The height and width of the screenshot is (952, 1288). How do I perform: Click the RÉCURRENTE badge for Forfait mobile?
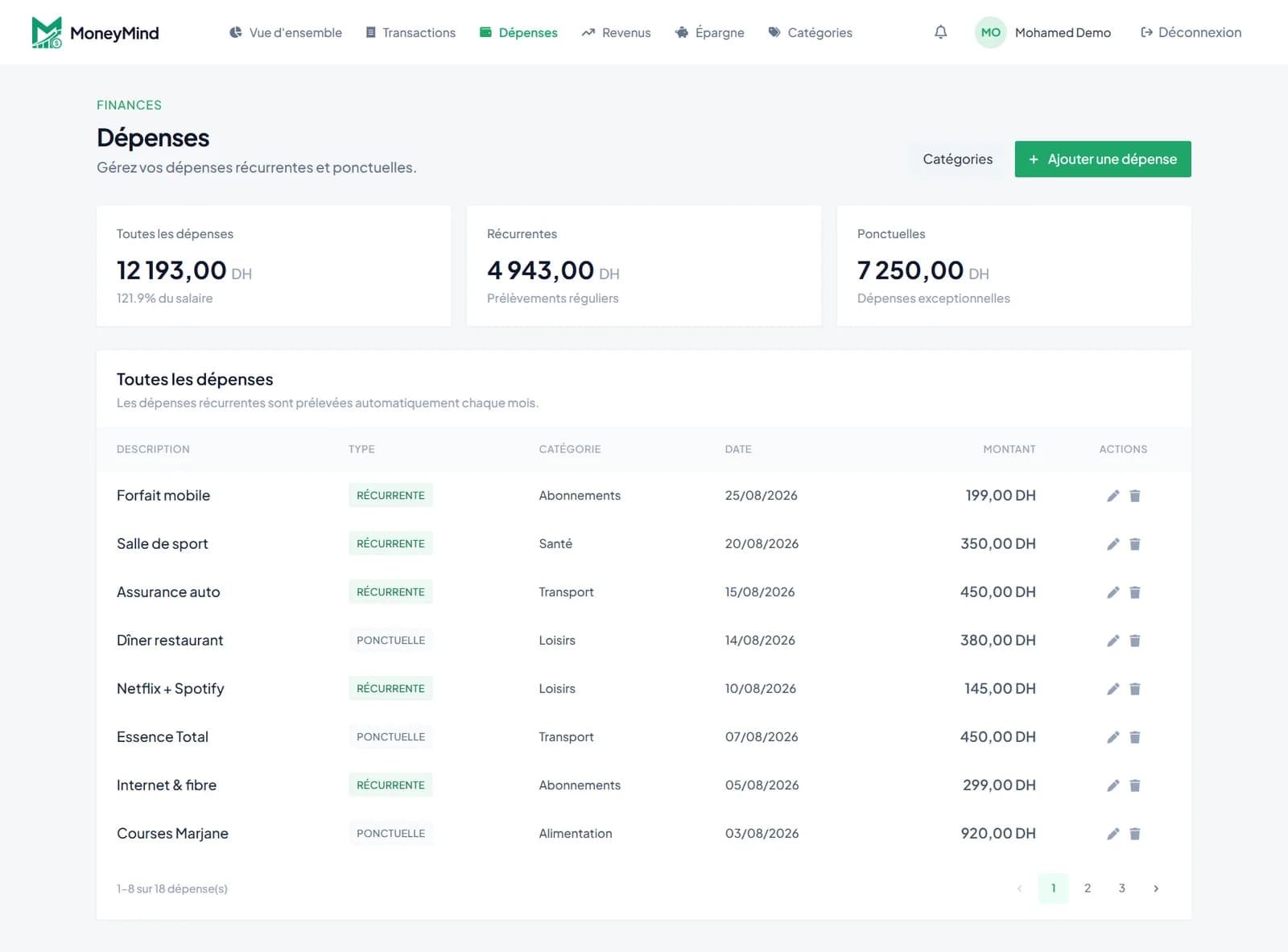(x=390, y=496)
